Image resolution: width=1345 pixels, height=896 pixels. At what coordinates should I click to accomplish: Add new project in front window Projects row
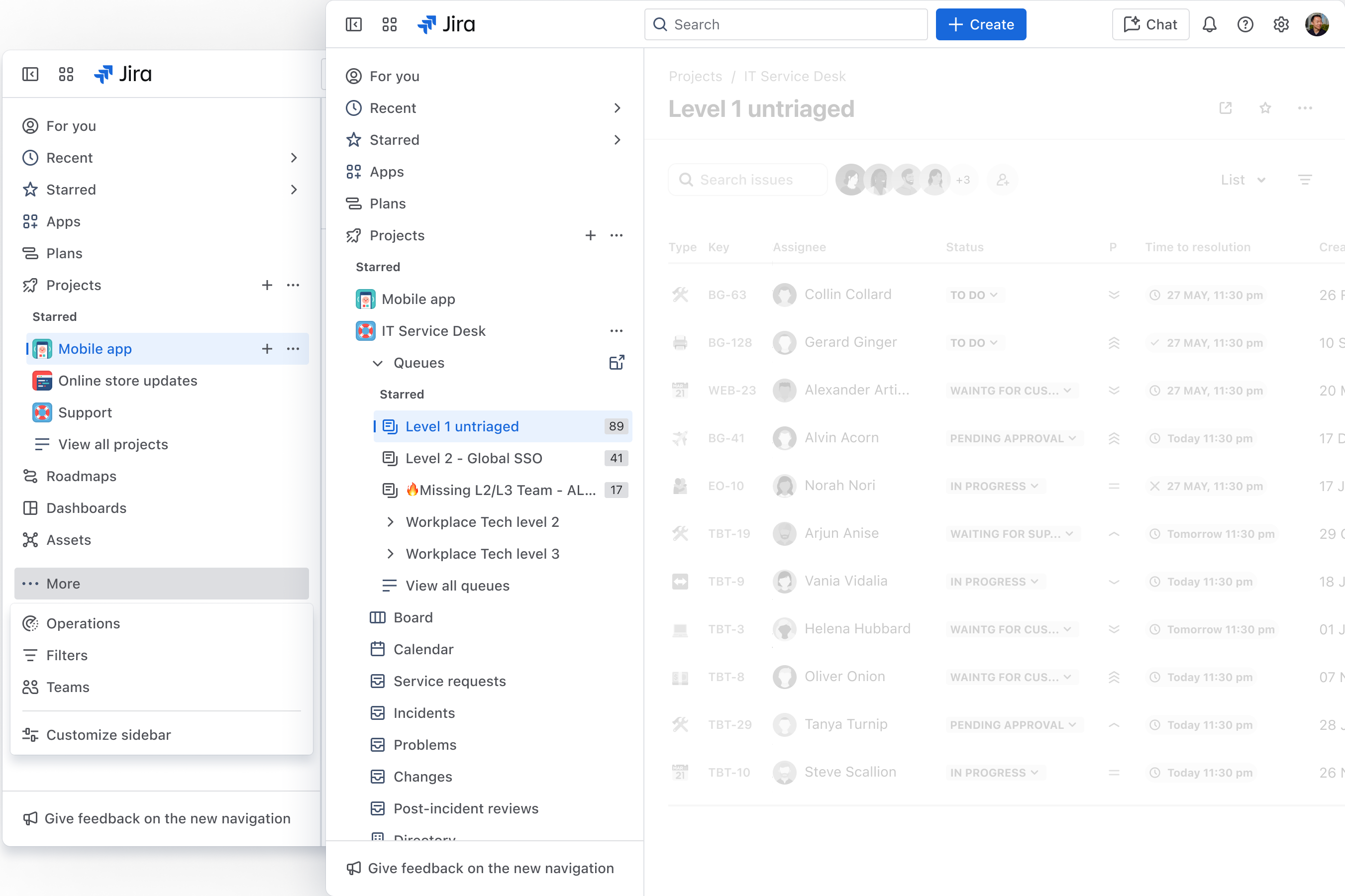[x=590, y=235]
